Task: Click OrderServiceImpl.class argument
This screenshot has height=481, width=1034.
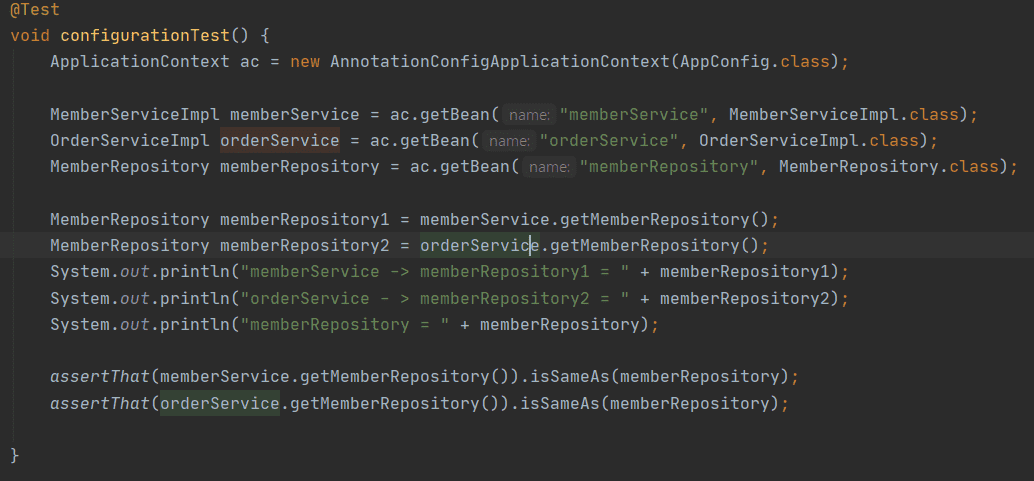Action: click(x=808, y=141)
